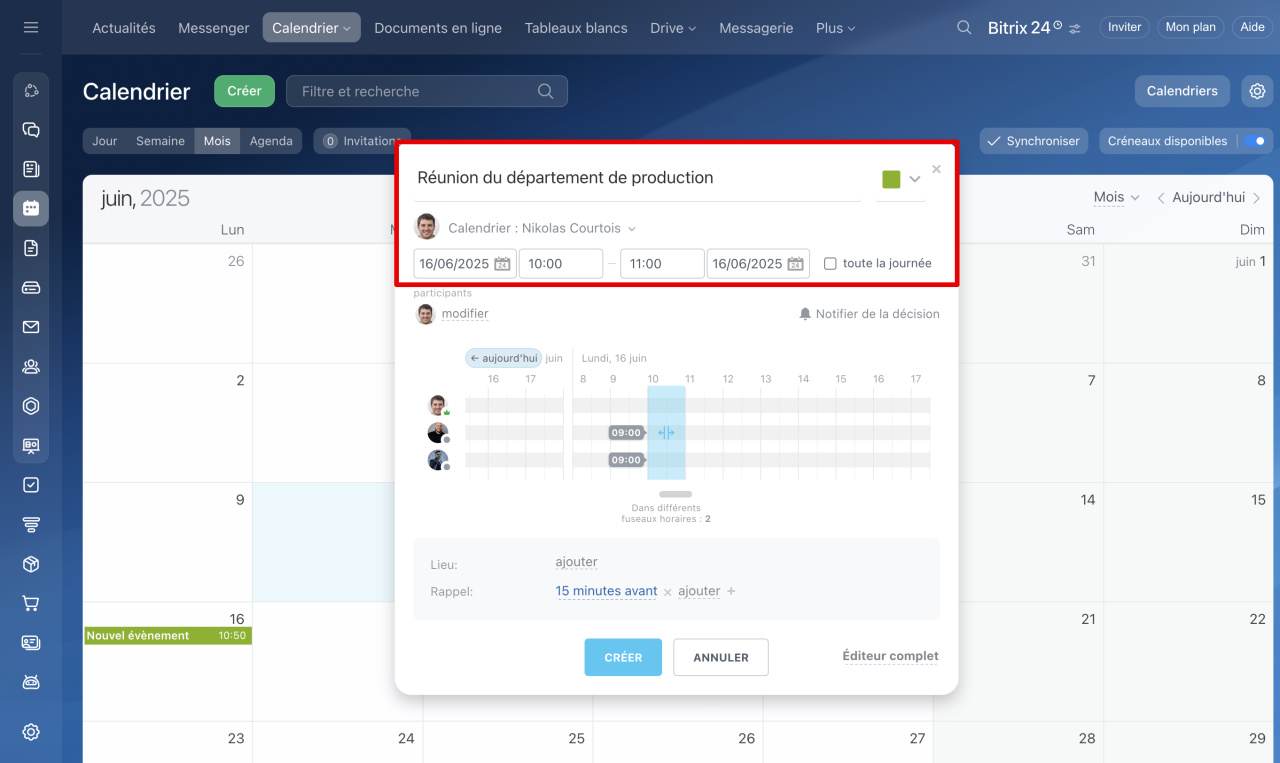Open the contact card sidebar icon

31,643
